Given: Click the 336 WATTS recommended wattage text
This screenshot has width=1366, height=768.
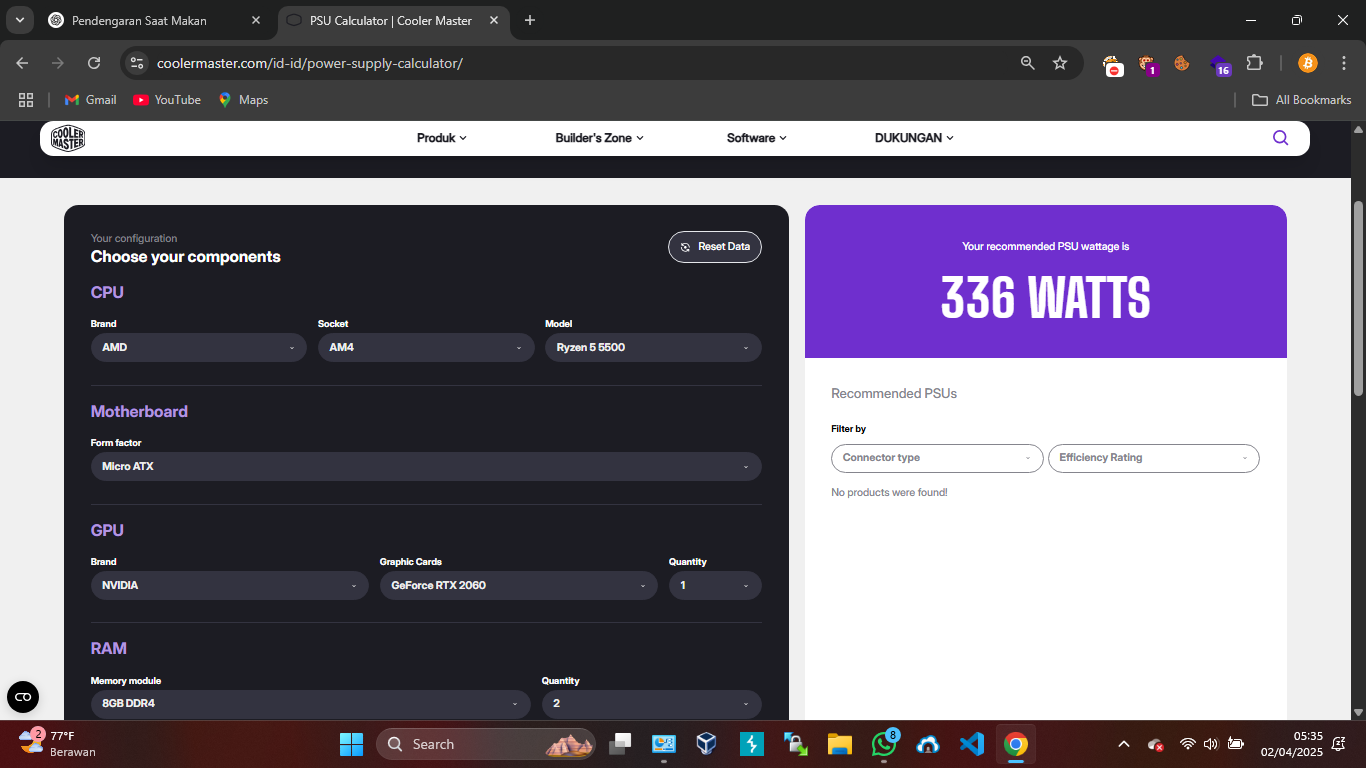Looking at the screenshot, I should [1046, 298].
